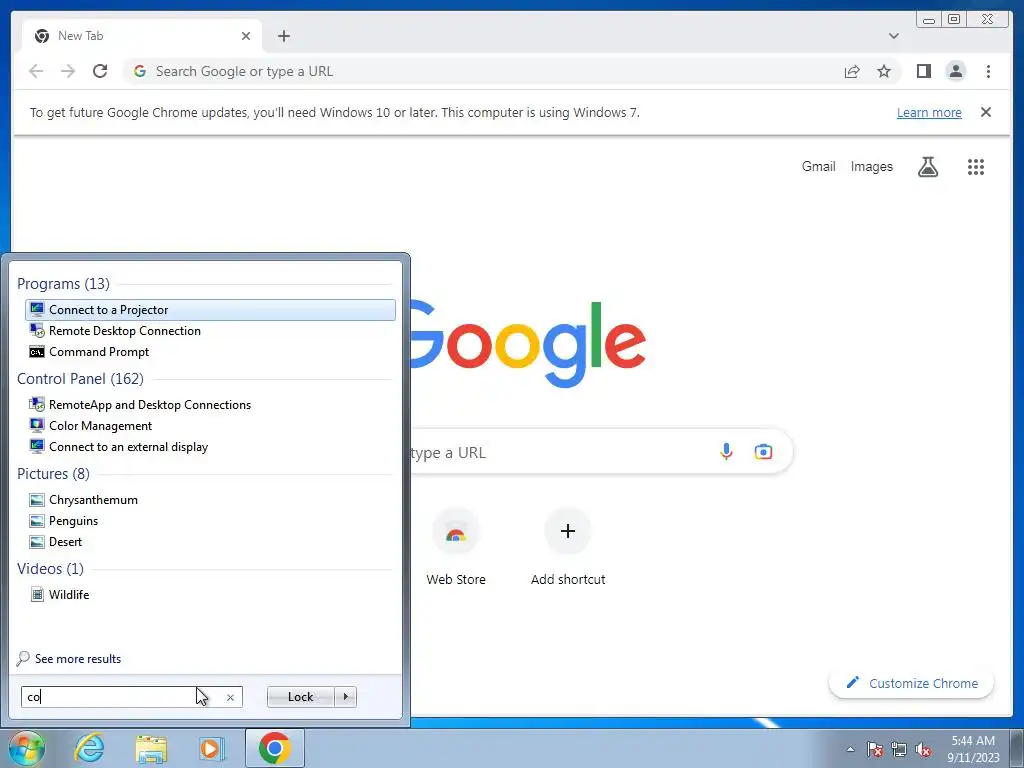Open the taskbar clock and date

point(973,749)
